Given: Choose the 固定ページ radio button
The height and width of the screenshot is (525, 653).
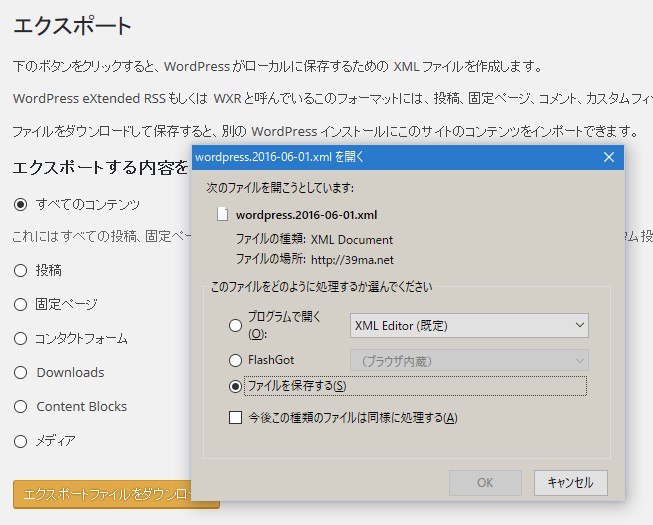Looking at the screenshot, I should [20, 304].
